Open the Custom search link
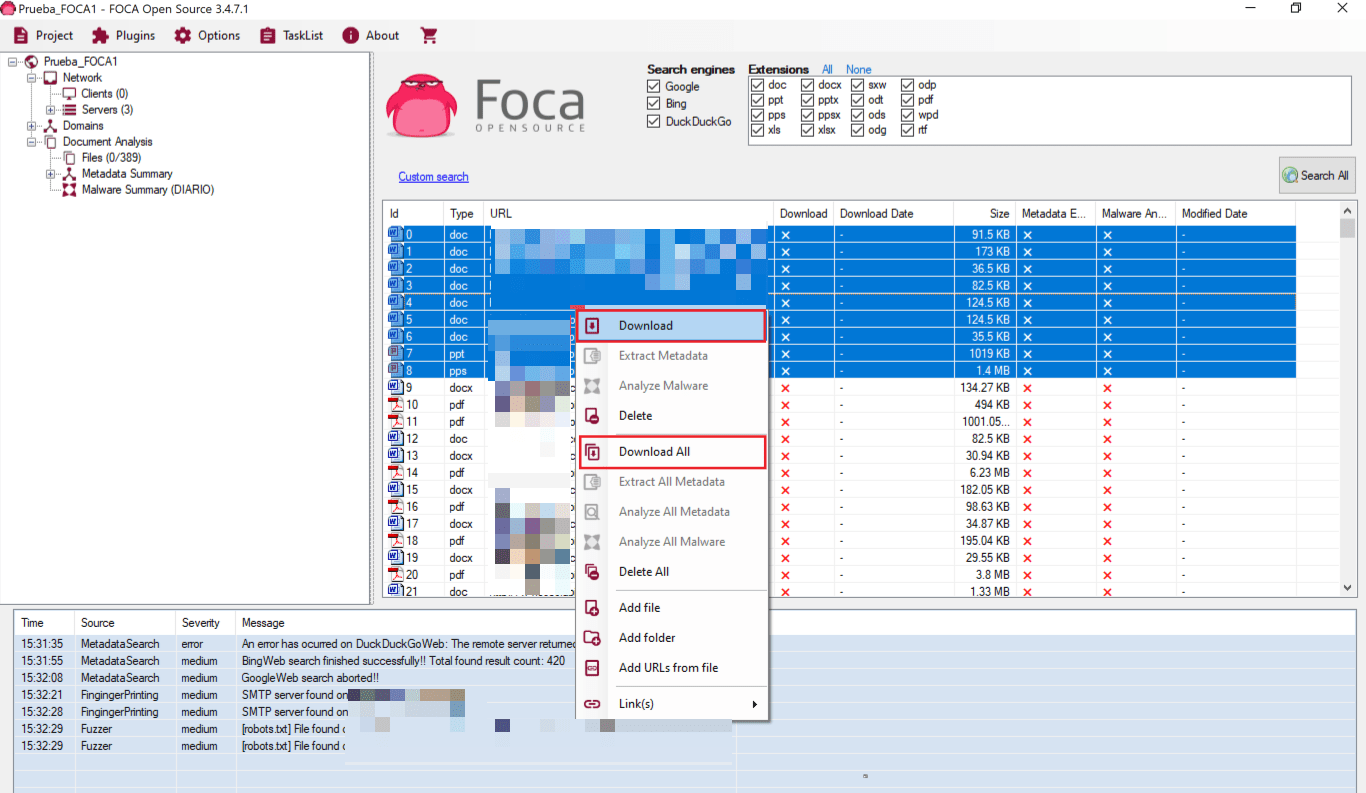Screen dimensions: 1366x793 tap(433, 176)
